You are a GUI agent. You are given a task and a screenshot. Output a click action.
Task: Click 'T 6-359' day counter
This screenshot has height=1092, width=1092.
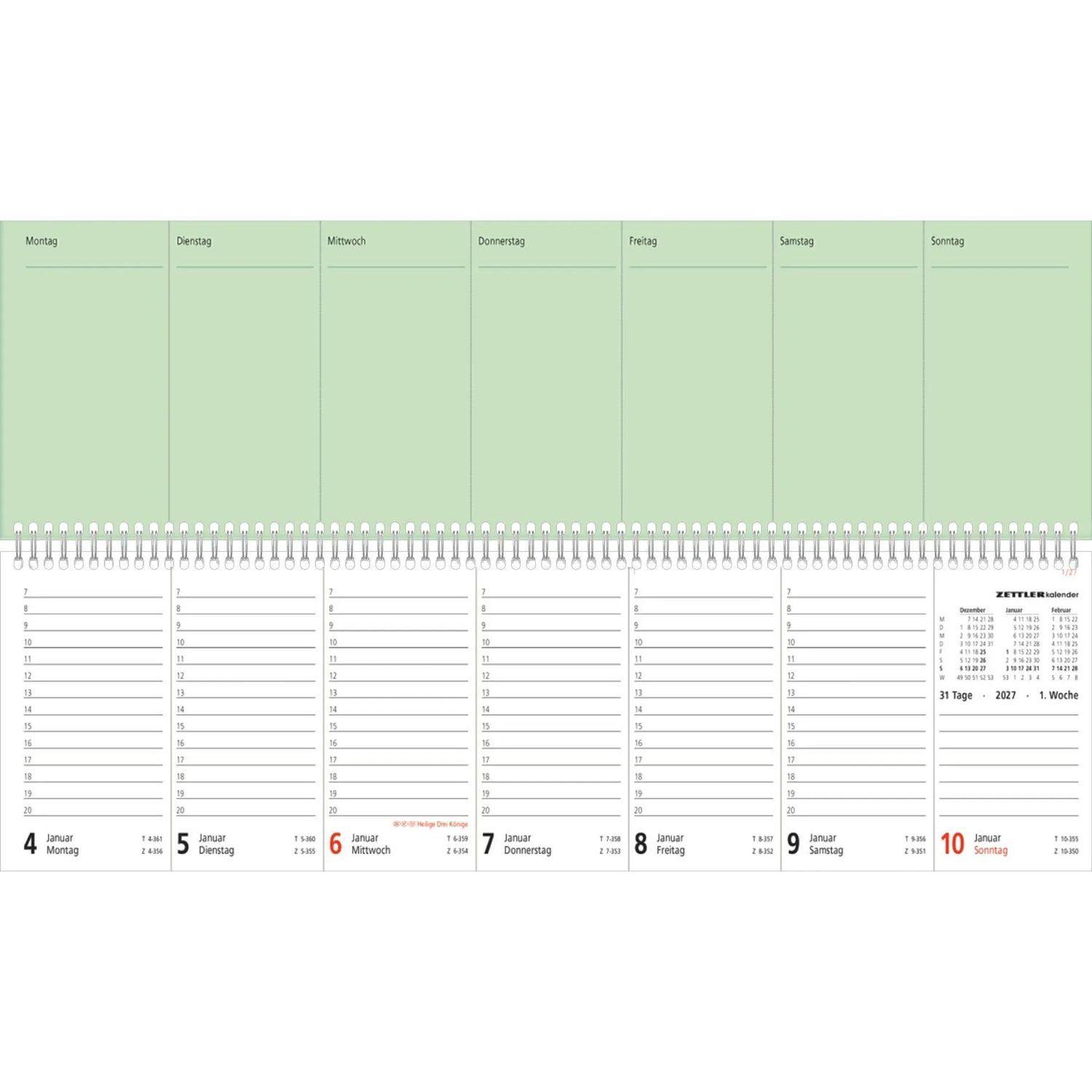point(457,839)
